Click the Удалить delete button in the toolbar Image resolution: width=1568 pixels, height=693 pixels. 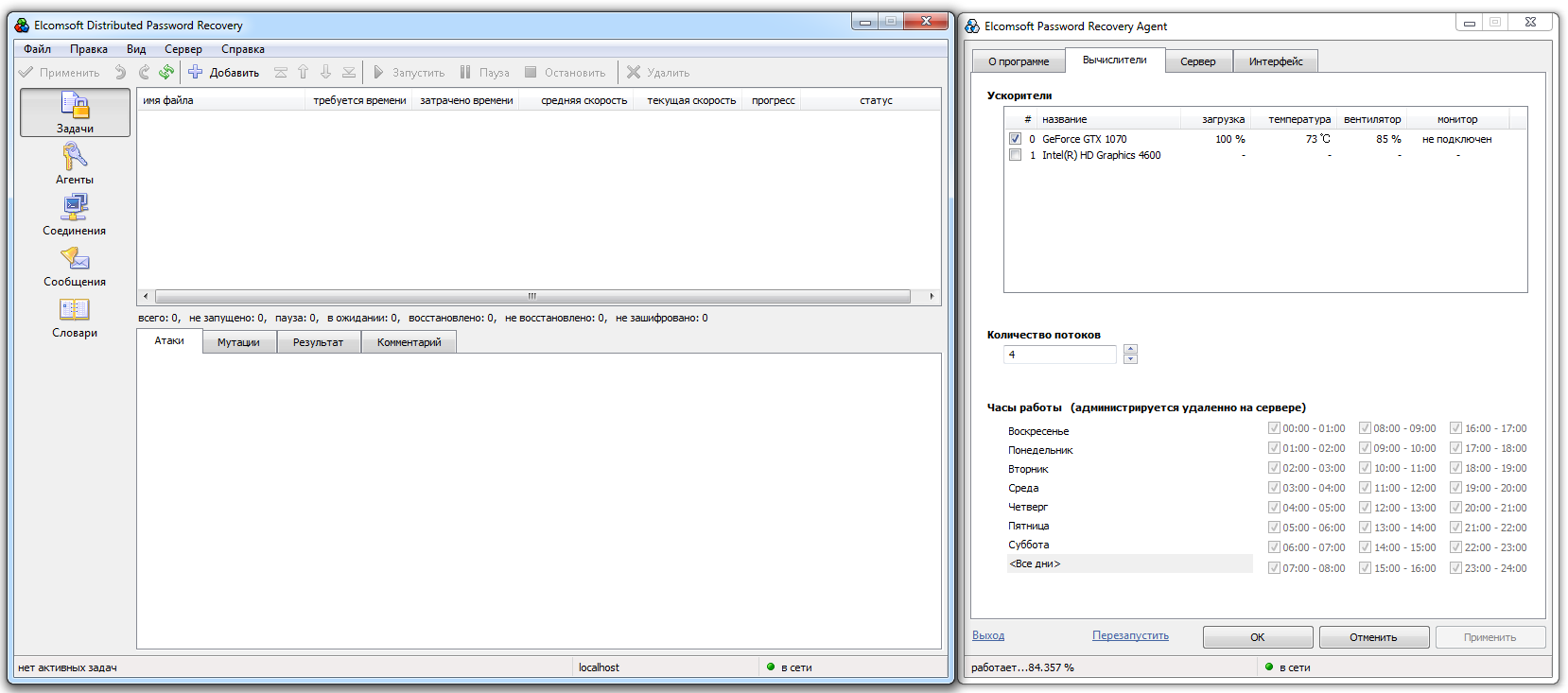click(x=658, y=72)
